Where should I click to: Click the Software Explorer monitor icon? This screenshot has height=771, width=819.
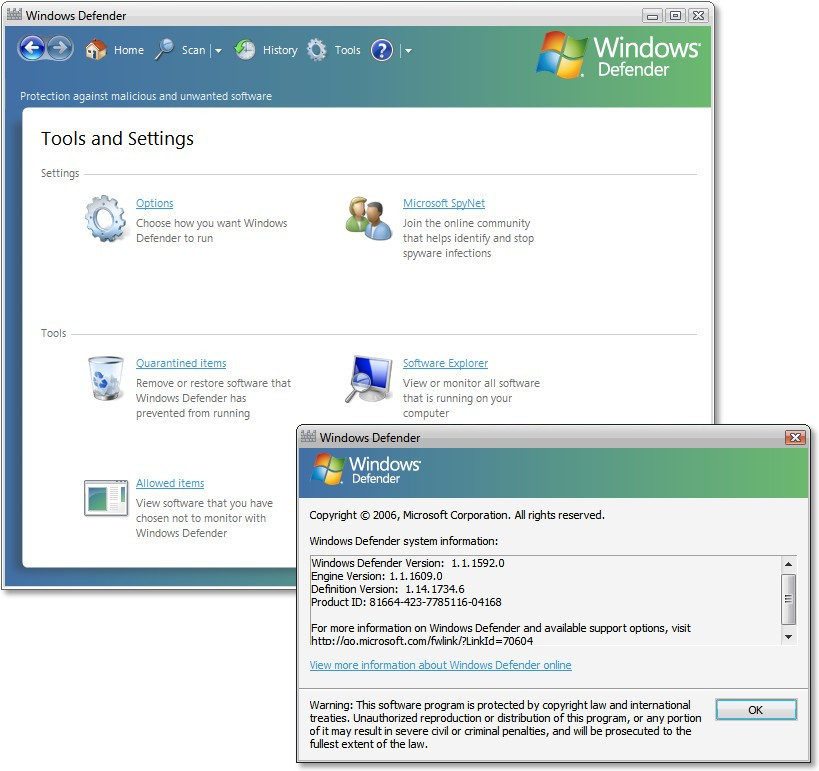click(369, 379)
